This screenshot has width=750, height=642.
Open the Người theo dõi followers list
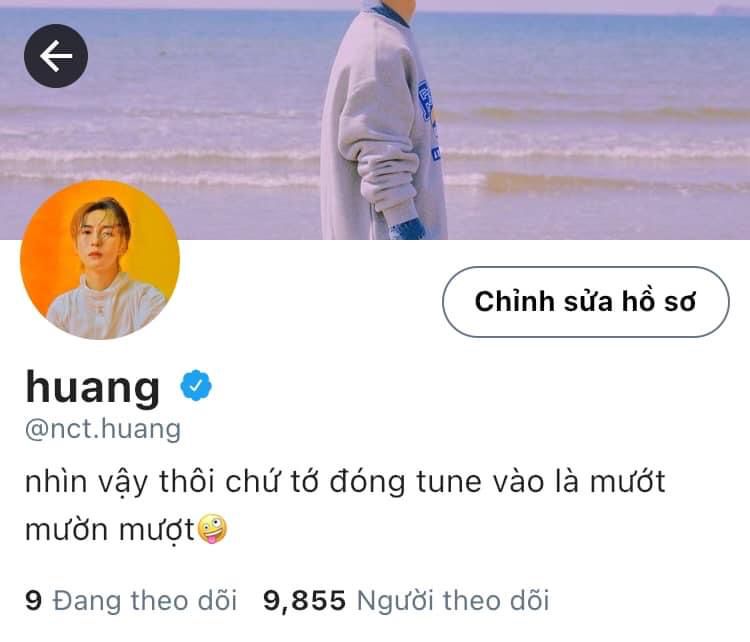pos(453,601)
